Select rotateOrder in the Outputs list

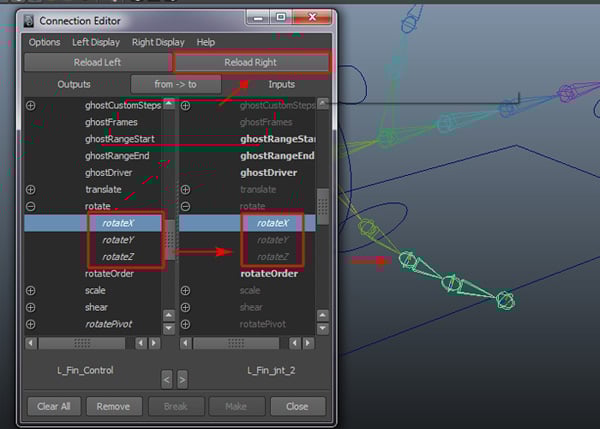[x=109, y=274]
